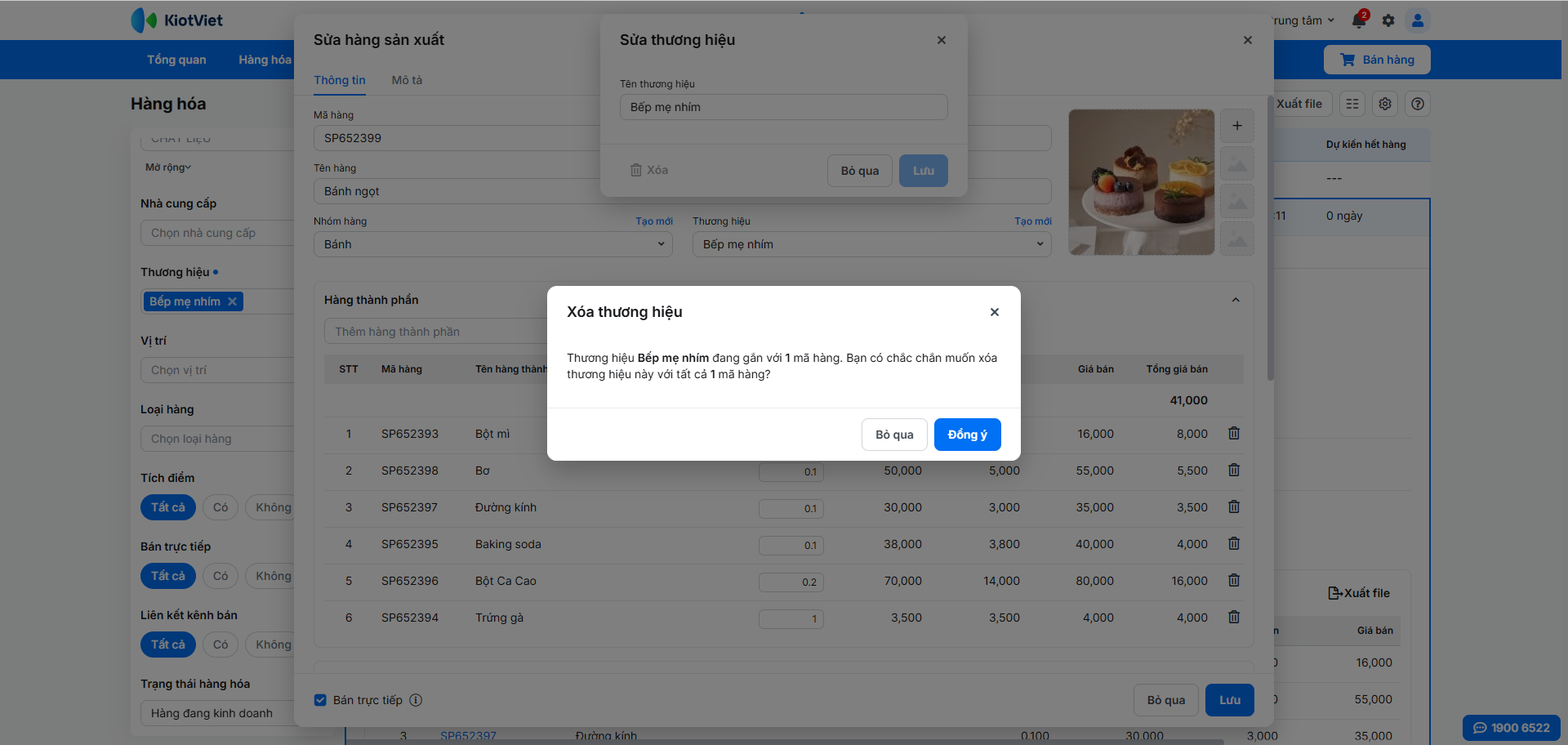Confirm deletion with Đồng ý button

(967, 435)
